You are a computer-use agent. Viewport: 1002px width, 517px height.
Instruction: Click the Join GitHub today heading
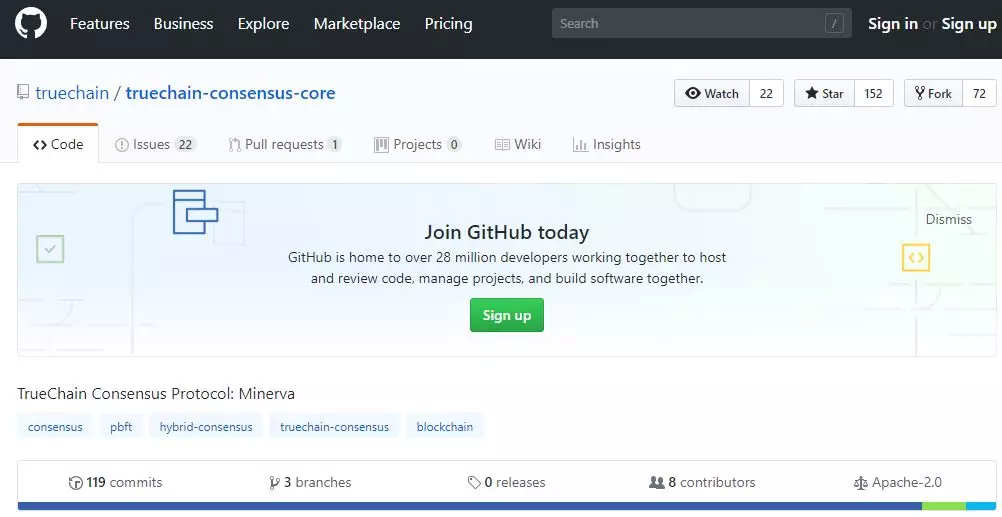507,232
